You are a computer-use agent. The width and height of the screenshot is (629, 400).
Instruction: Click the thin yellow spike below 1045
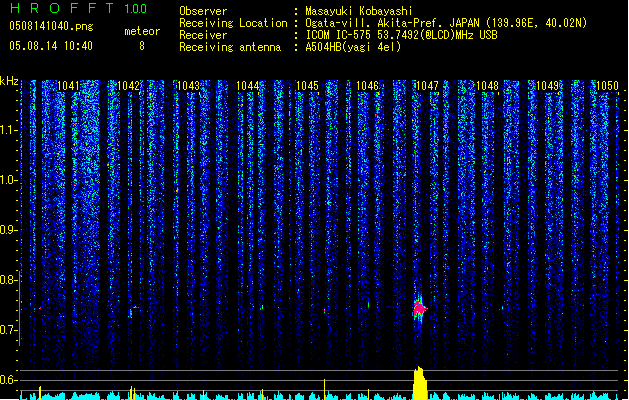(x=325, y=389)
